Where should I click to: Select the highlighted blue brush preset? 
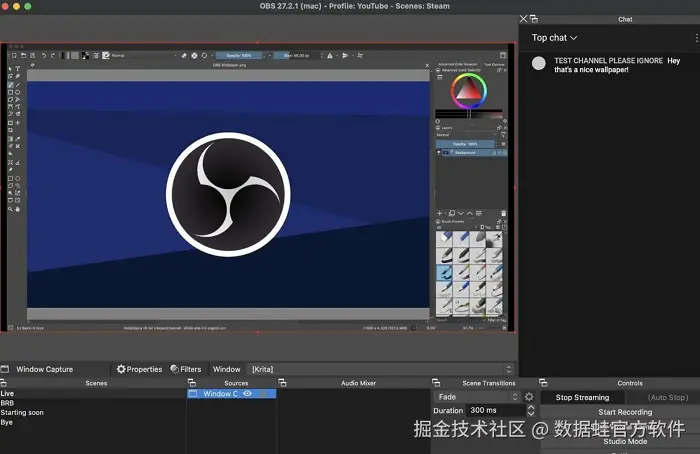[444, 272]
